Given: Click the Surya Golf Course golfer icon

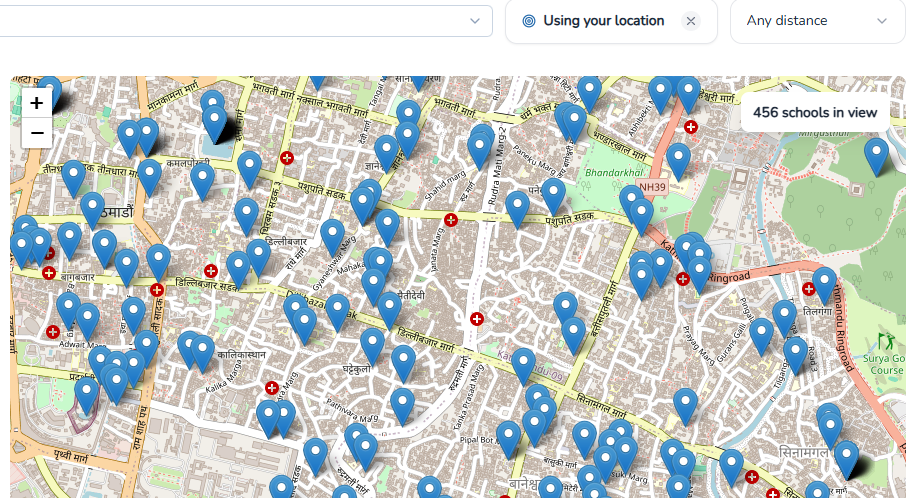Looking at the screenshot, I should coord(885,342).
